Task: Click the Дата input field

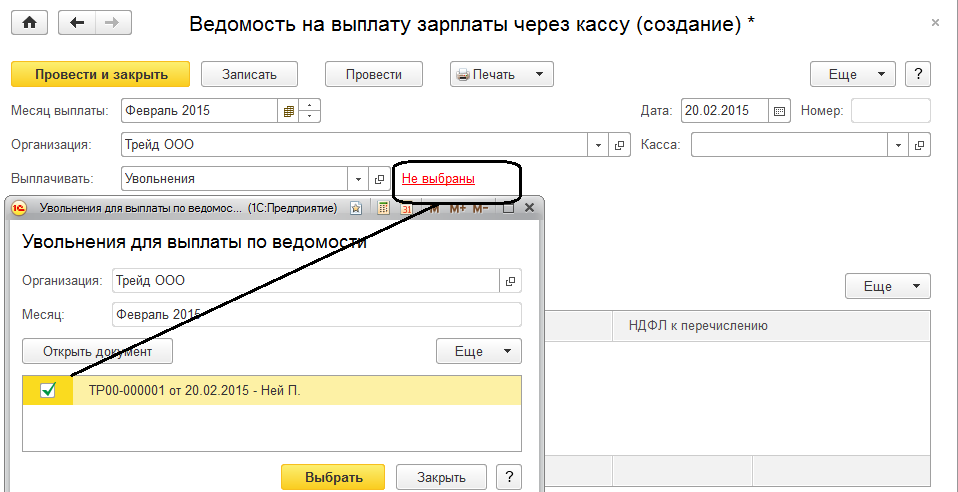Action: pyautogui.click(x=725, y=111)
